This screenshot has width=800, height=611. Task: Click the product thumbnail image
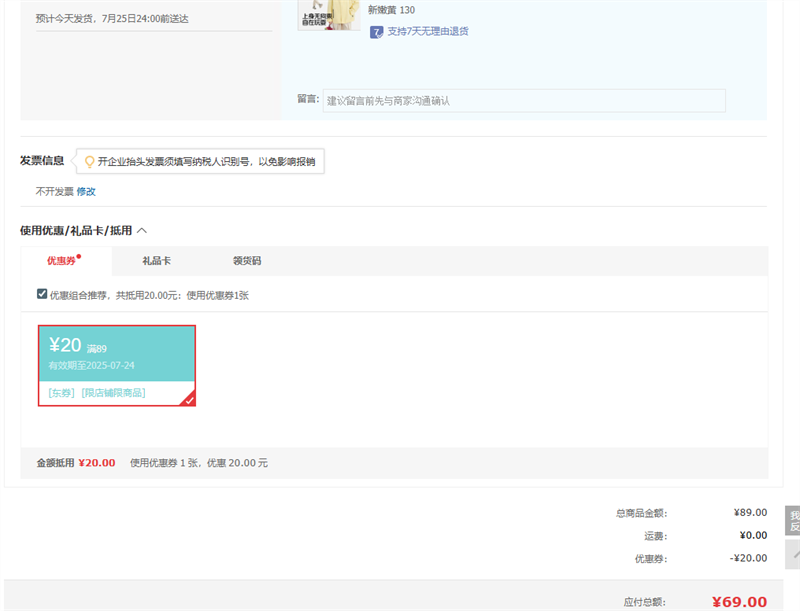pos(329,14)
